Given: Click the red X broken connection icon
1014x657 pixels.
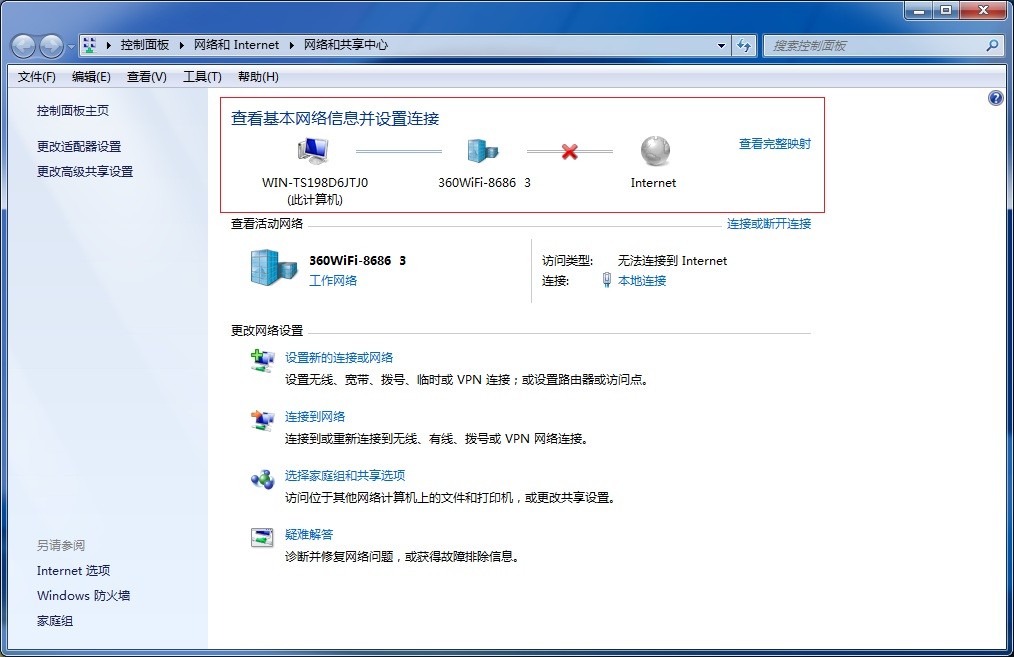Looking at the screenshot, I should click(x=570, y=151).
